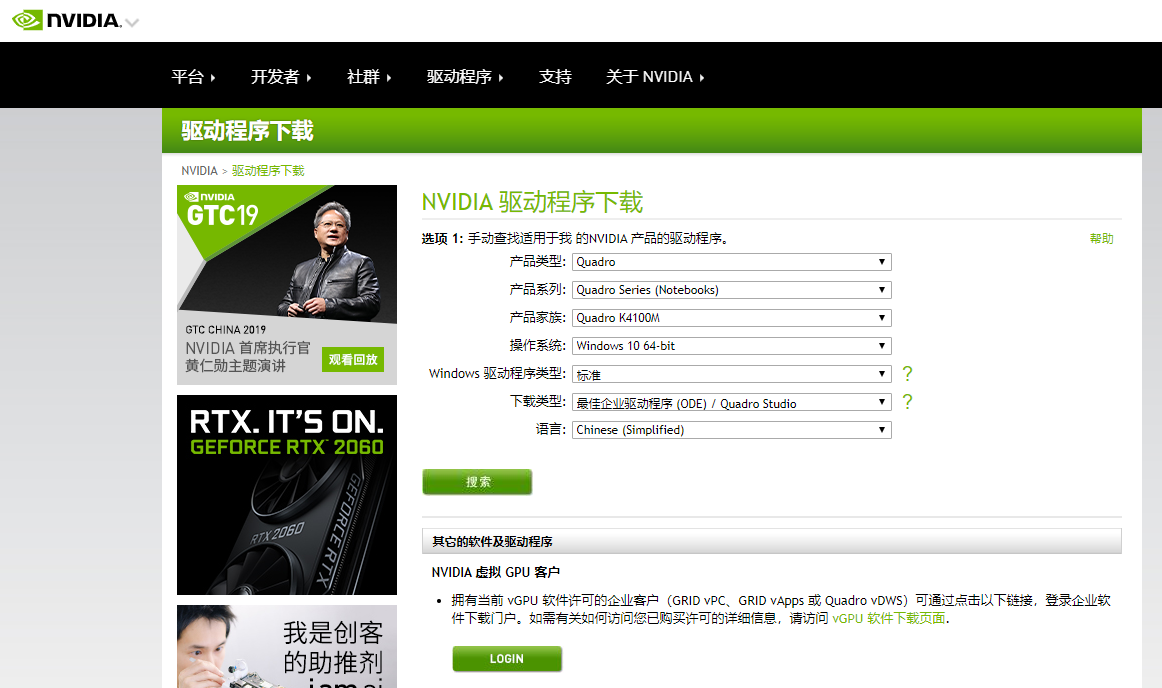Image resolution: width=1162 pixels, height=688 pixels.
Task: Click the NVIDIA 虚拟 GPU 客户 heading
Action: pyautogui.click(x=495, y=572)
